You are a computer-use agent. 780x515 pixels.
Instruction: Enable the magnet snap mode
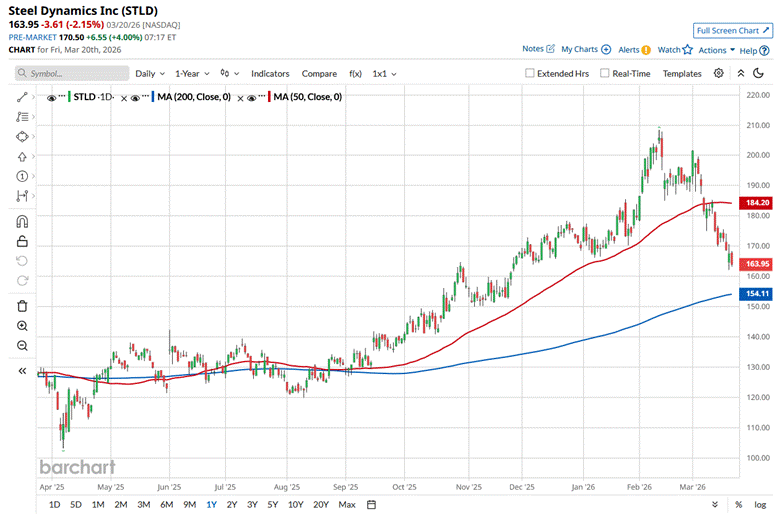coord(22,222)
